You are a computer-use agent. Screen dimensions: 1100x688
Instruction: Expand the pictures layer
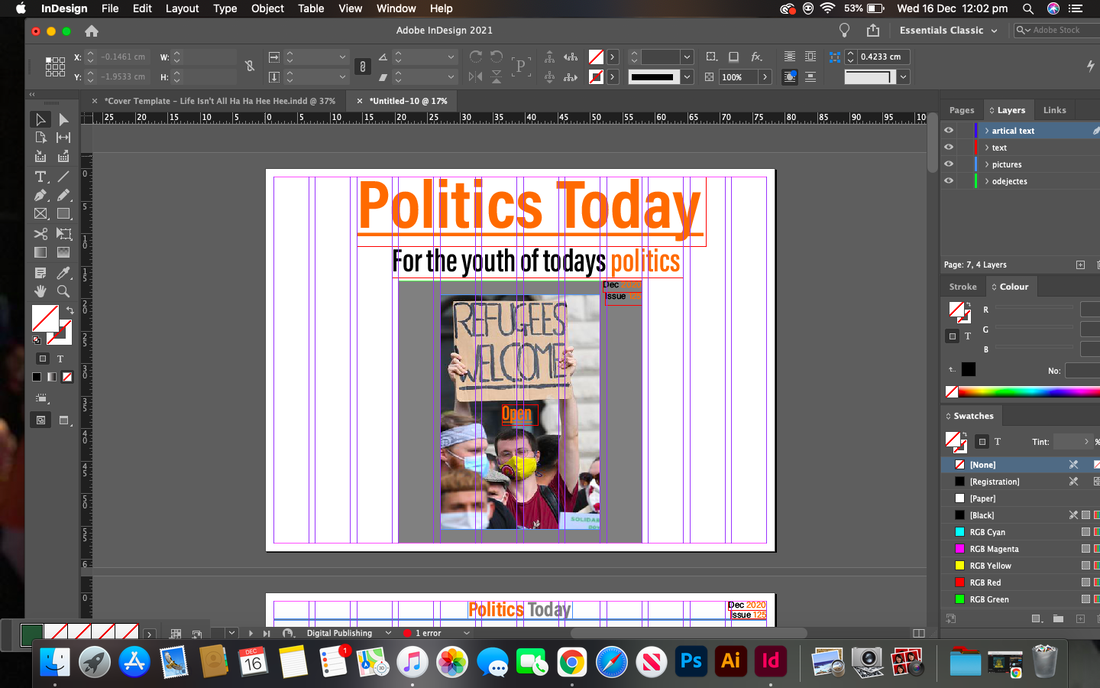[986, 164]
